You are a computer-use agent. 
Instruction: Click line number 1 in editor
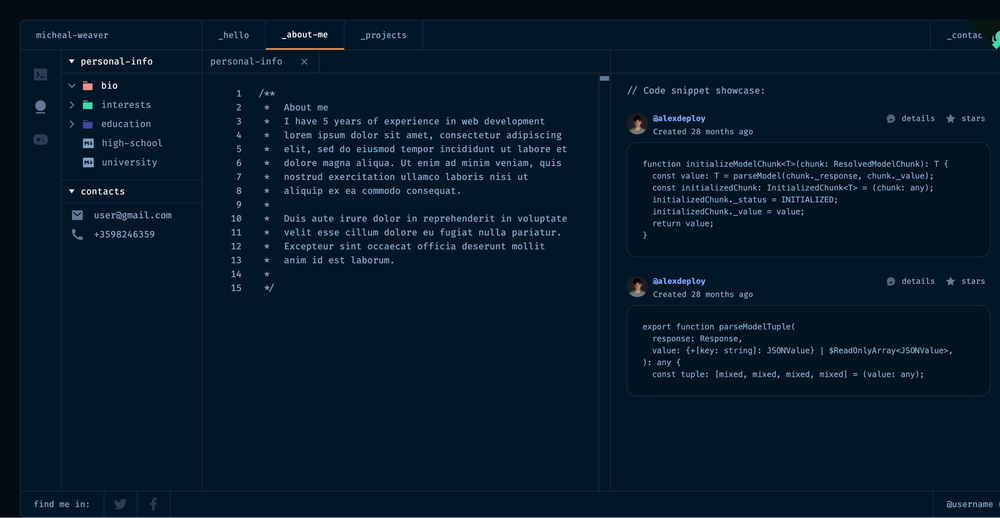coord(239,94)
